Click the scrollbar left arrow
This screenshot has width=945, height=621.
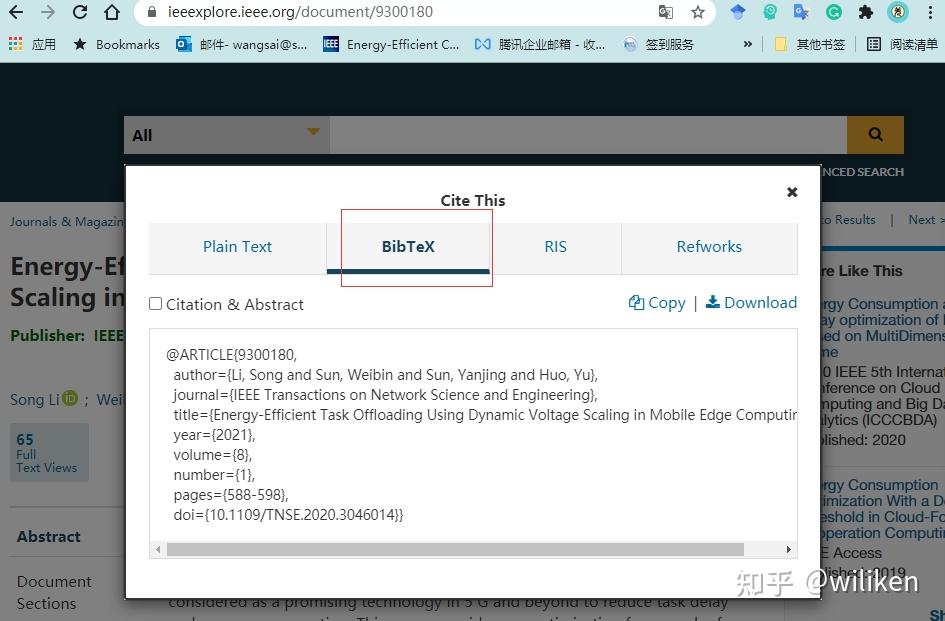[158, 549]
